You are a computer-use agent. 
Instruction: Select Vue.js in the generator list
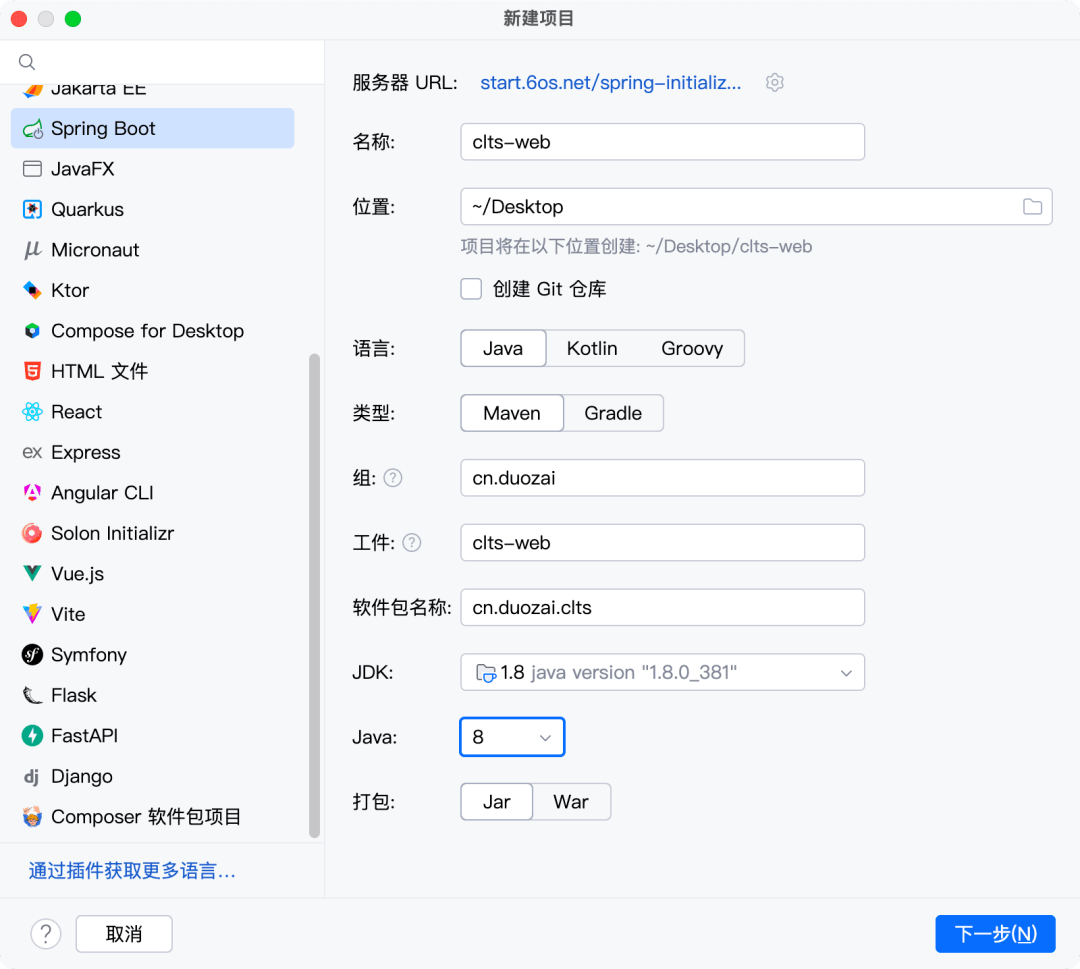tap(152, 574)
